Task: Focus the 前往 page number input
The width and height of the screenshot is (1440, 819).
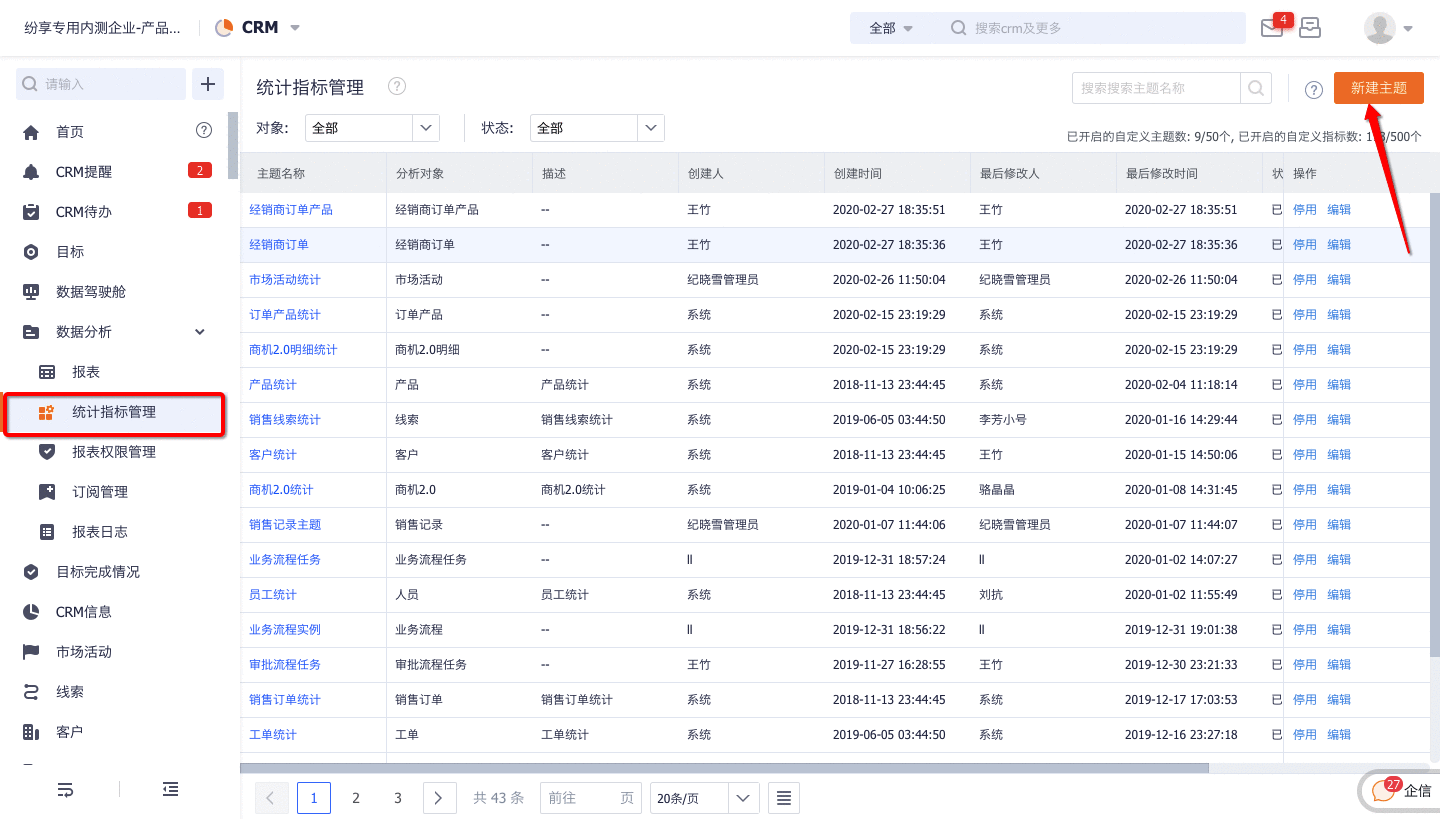Action: coord(592,798)
